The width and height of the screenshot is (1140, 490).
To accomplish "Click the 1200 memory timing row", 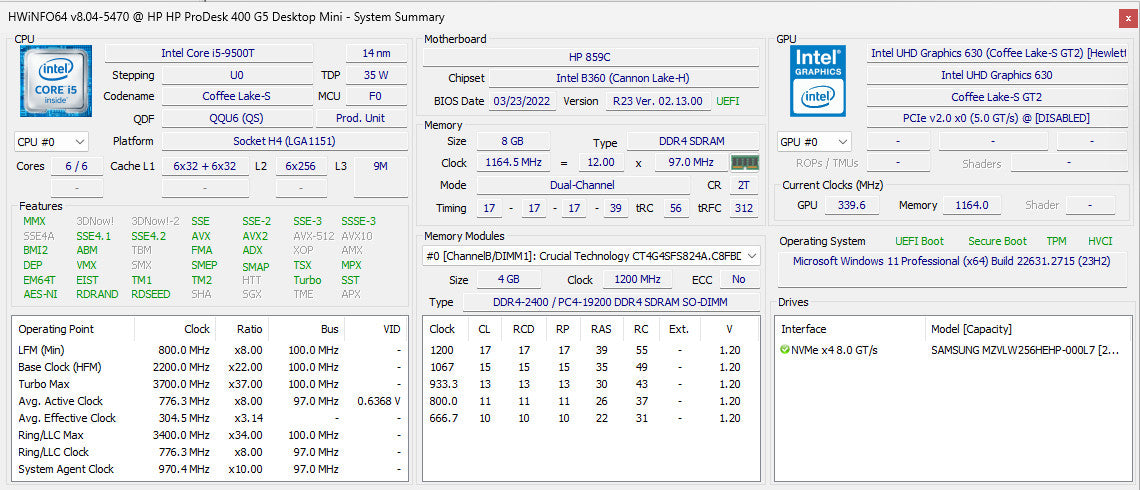I will [590, 350].
